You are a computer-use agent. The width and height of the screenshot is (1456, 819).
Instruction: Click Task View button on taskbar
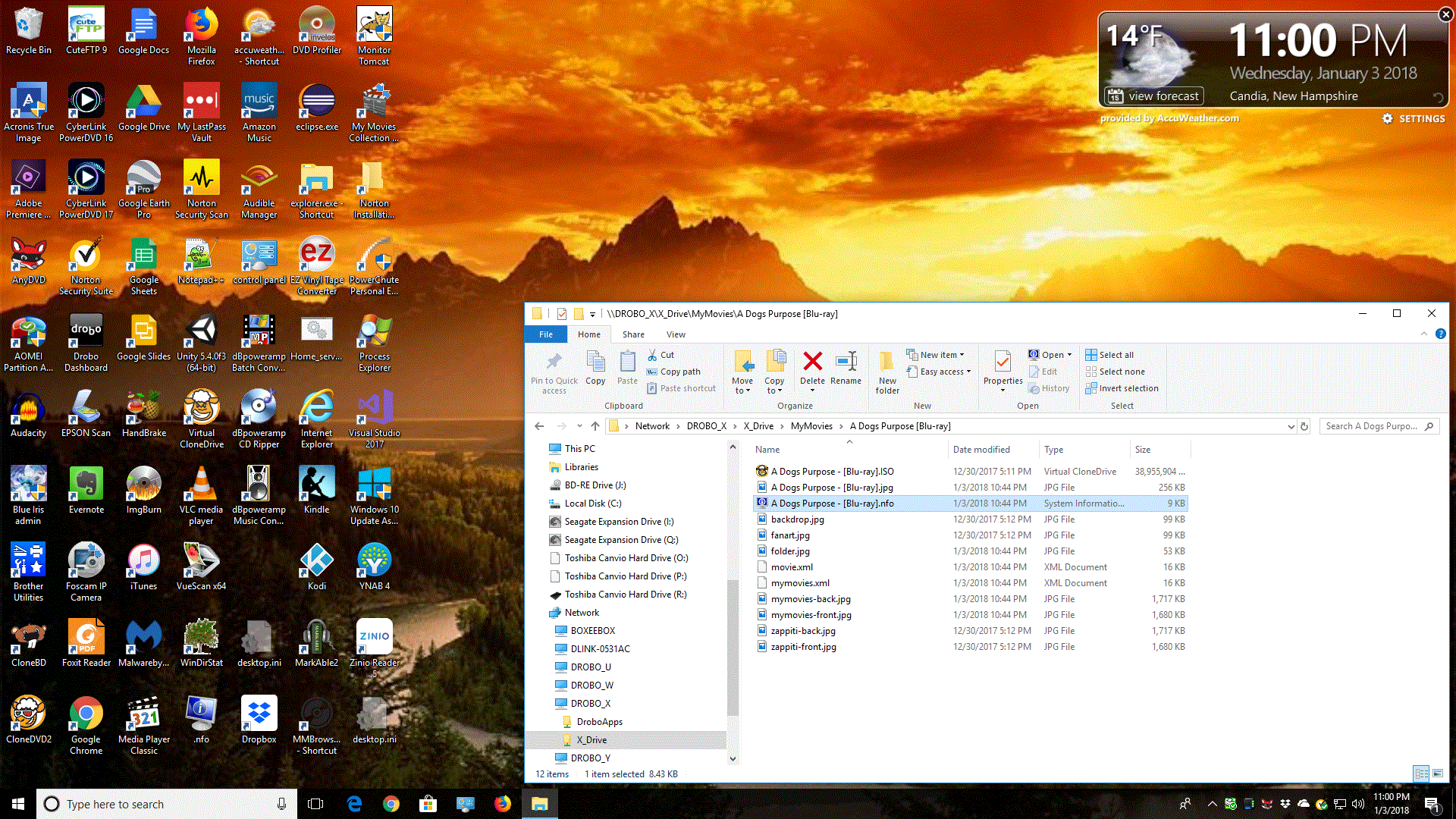(316, 804)
